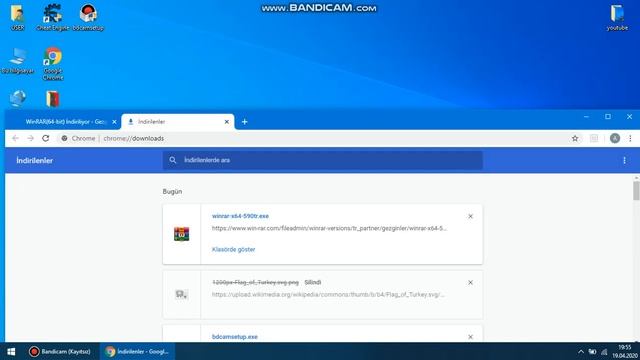Click the upload.wikimedia.org source URL

click(328, 294)
